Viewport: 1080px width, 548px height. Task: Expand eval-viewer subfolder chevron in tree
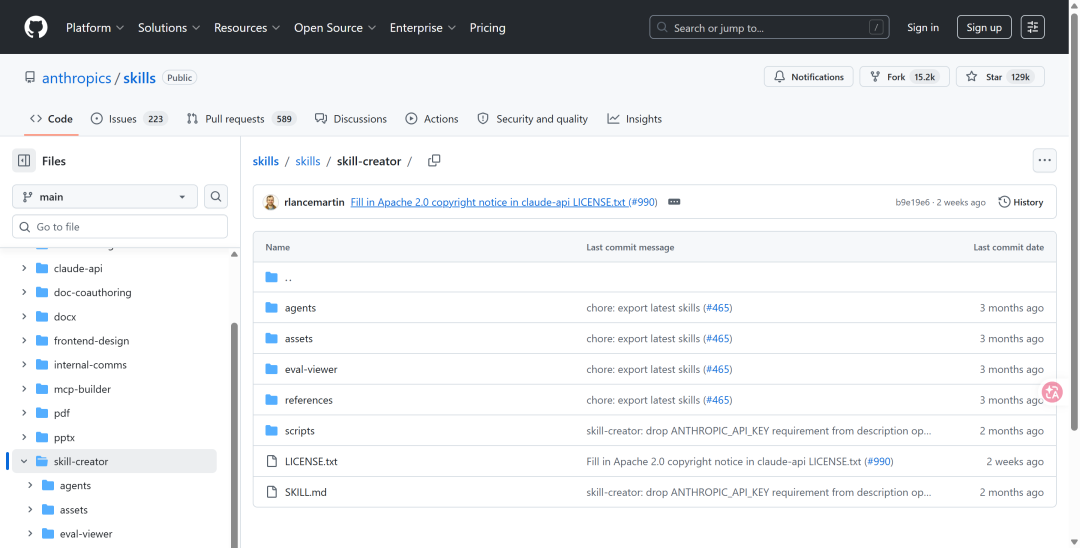[30, 534]
